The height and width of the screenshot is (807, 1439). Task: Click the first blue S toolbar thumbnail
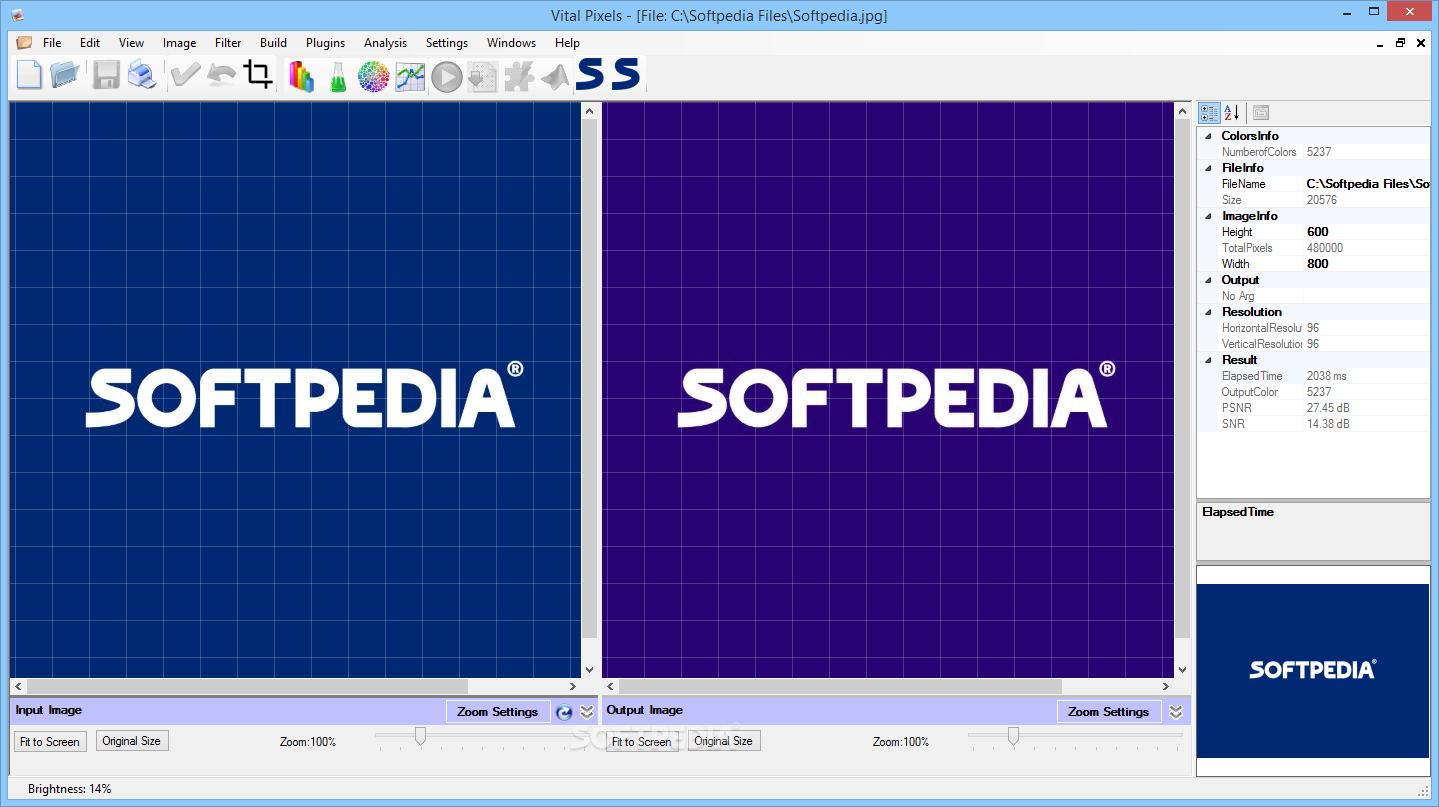[x=590, y=74]
